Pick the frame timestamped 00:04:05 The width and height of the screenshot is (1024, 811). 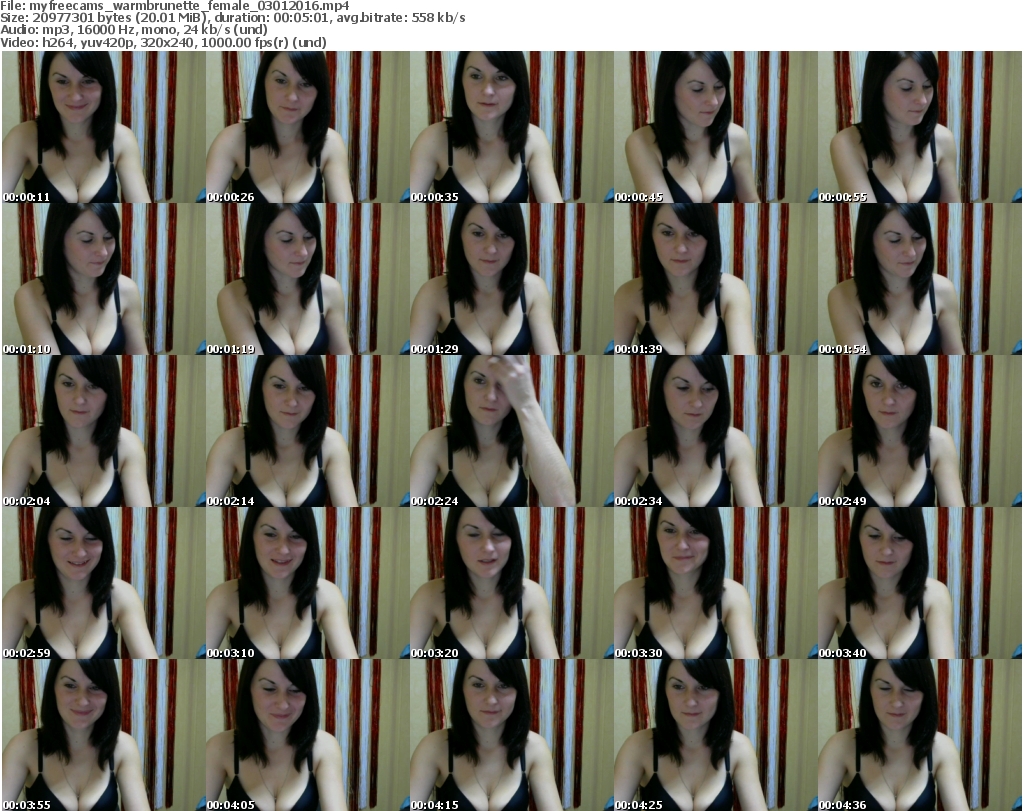[308, 735]
